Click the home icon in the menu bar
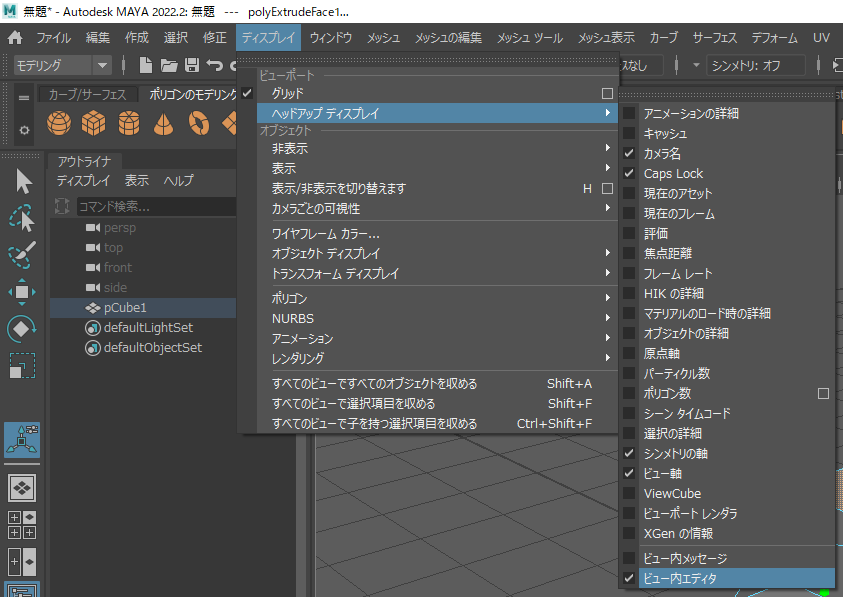 point(15,38)
